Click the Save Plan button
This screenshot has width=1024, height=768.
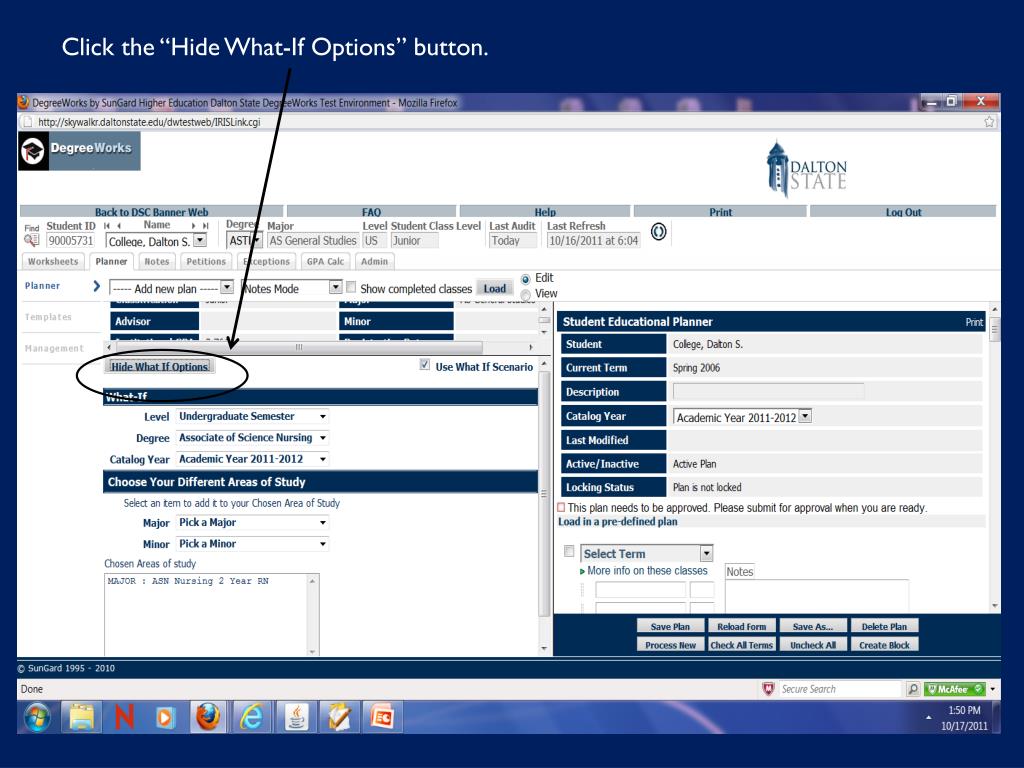click(670, 626)
